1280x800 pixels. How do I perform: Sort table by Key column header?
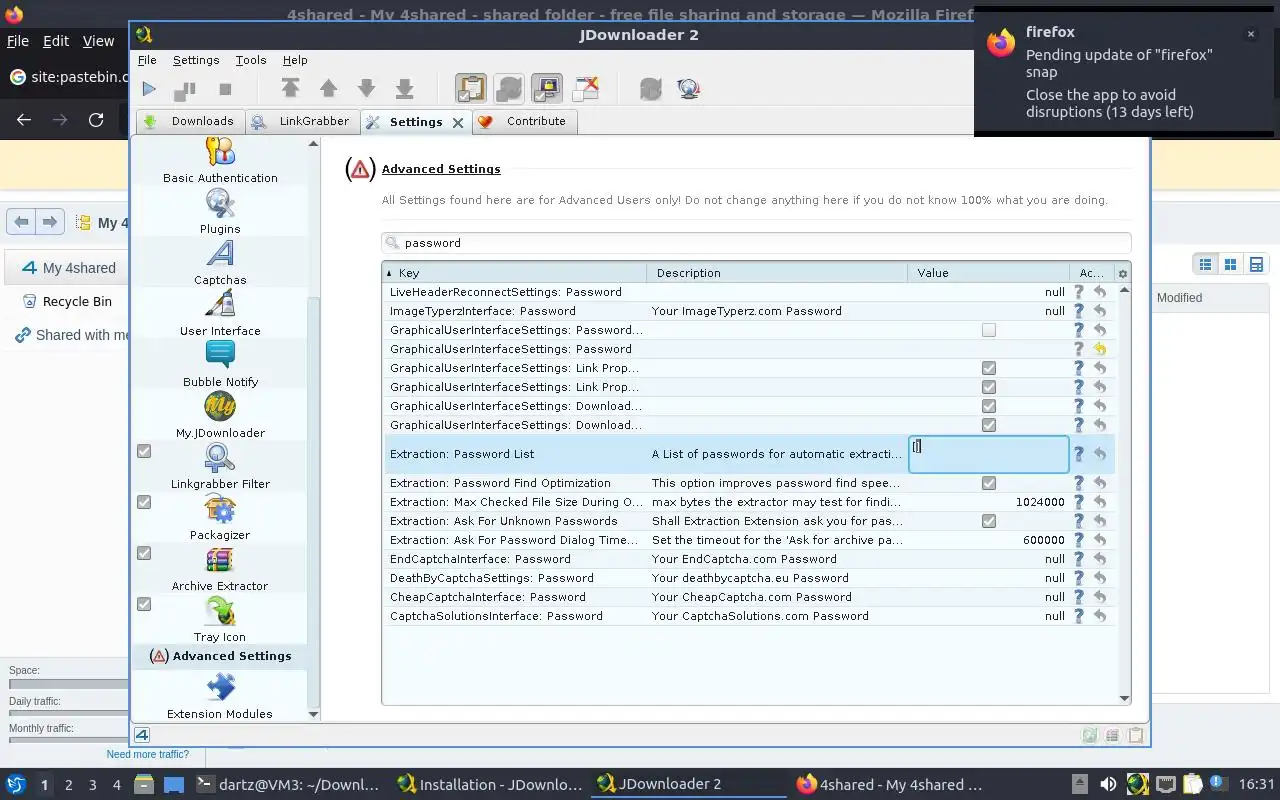tap(515, 273)
